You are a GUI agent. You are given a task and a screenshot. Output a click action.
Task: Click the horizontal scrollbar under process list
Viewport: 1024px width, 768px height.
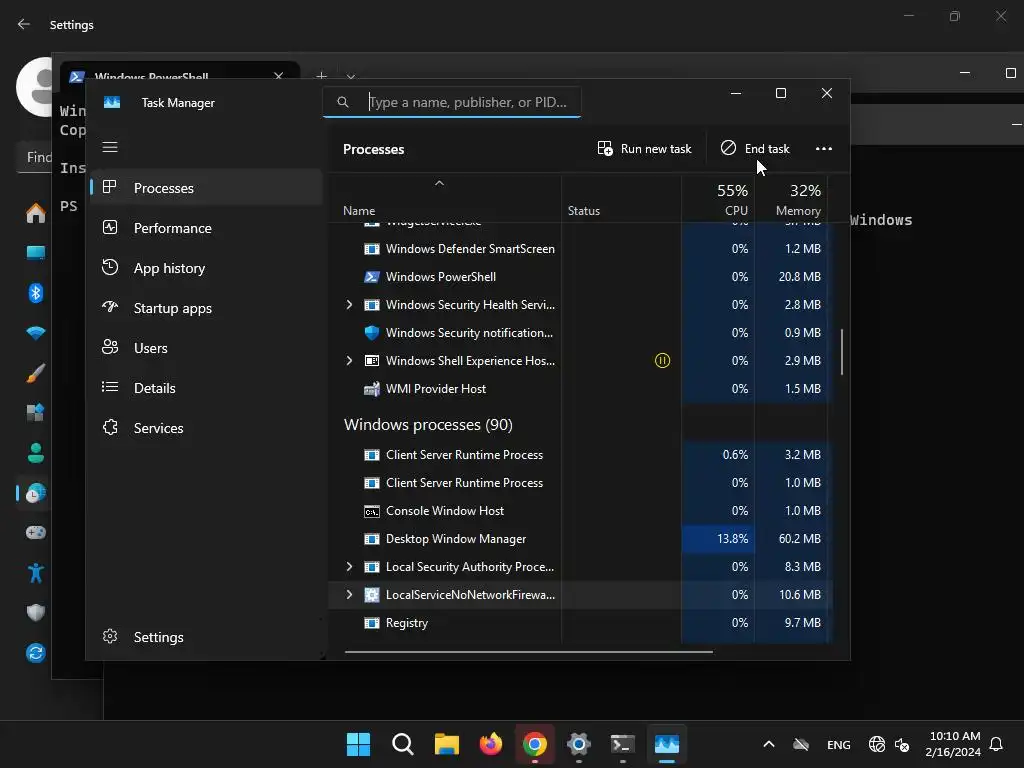pyautogui.click(x=528, y=651)
